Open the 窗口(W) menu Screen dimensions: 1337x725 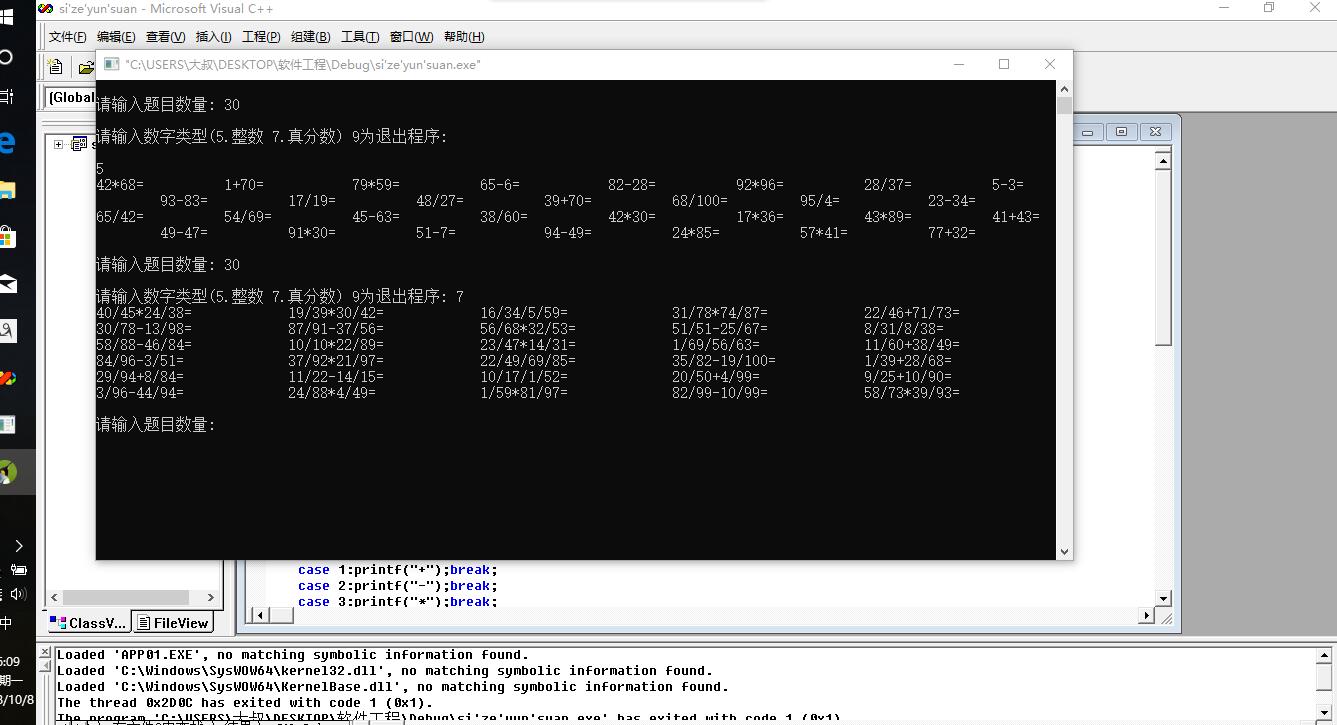pos(411,37)
